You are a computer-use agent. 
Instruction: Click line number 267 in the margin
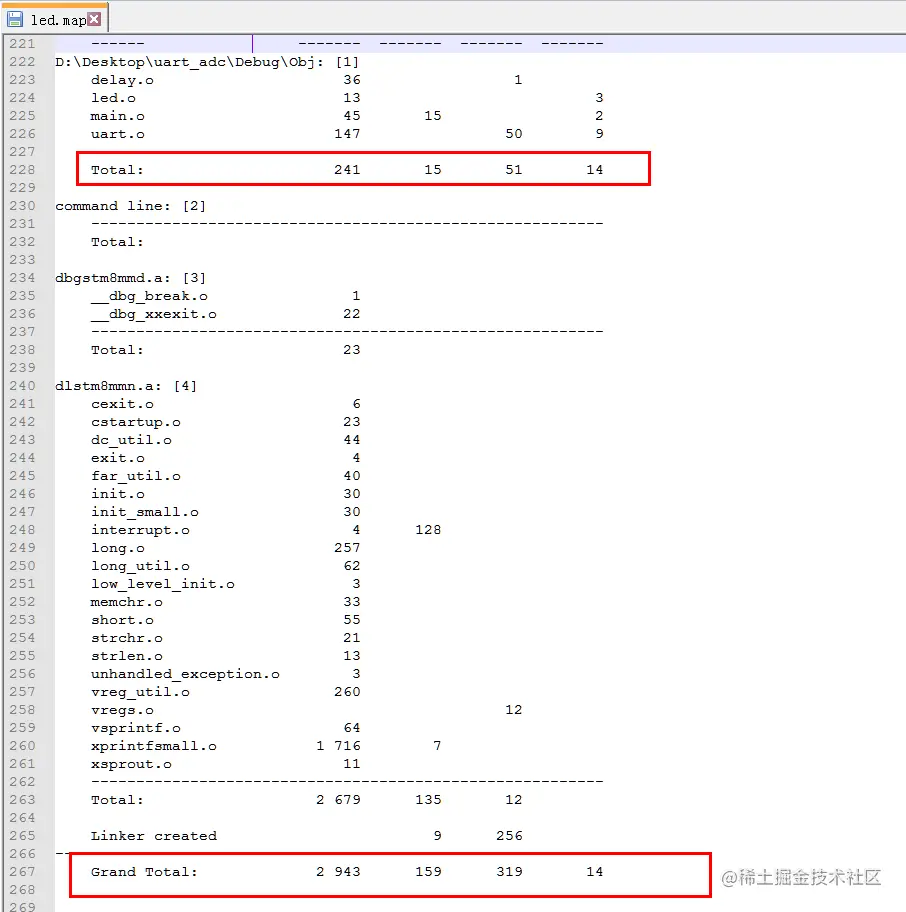point(22,871)
